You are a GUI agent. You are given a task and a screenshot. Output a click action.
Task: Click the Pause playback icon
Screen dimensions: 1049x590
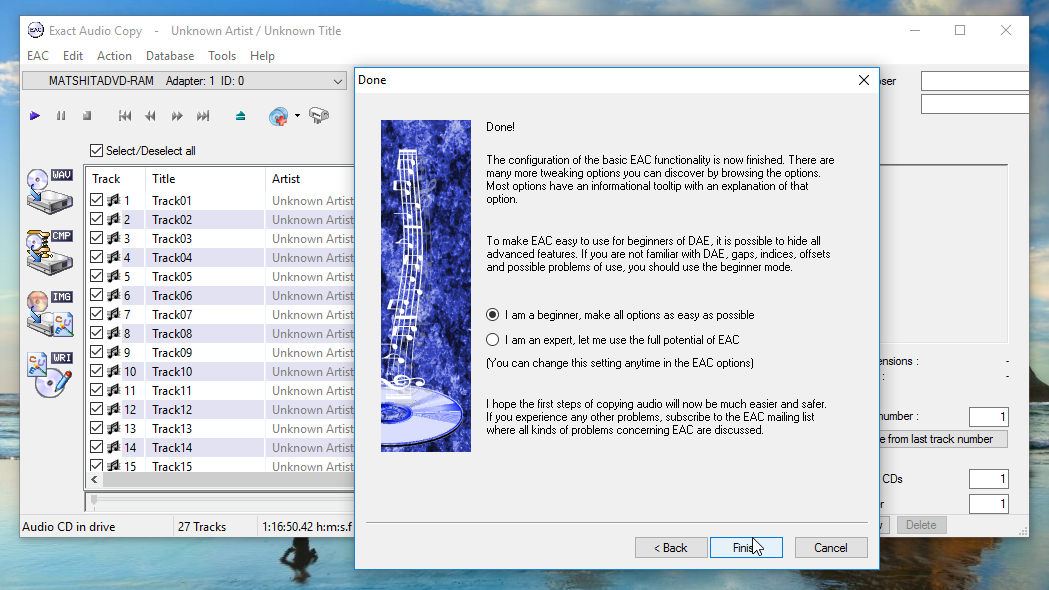point(61,116)
